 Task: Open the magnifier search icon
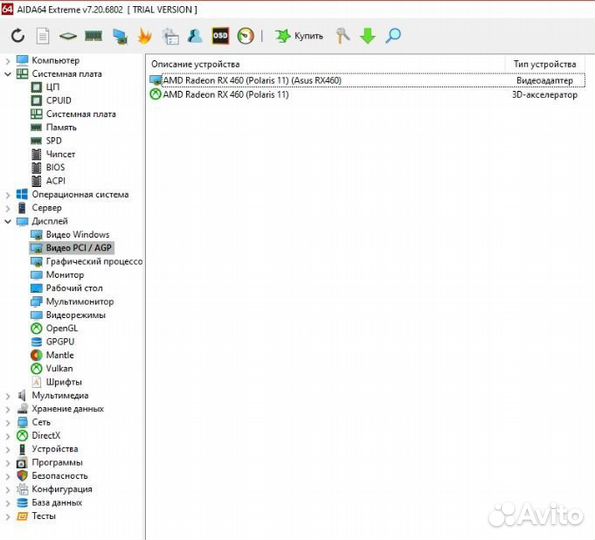[x=393, y=36]
